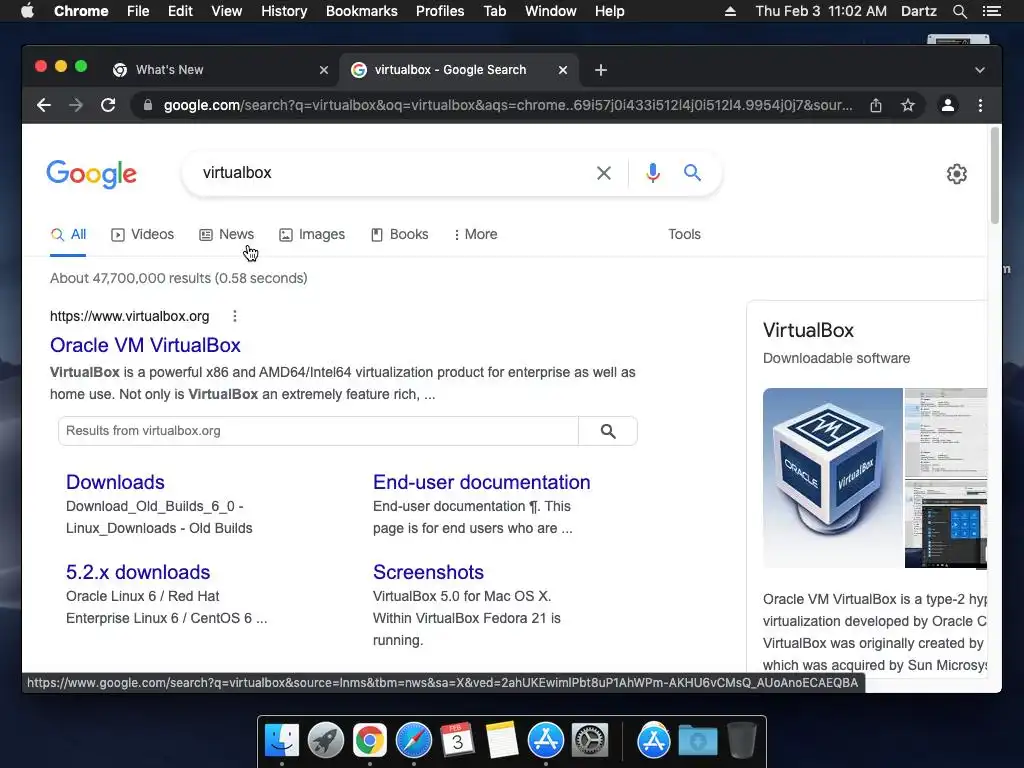
Task: Close the What's New tab
Action: coord(323,70)
